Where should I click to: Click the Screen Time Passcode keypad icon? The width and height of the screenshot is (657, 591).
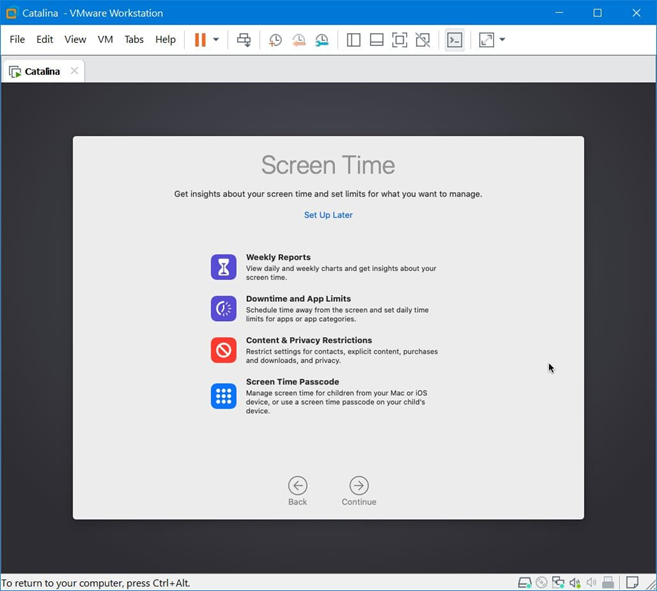pyautogui.click(x=223, y=396)
